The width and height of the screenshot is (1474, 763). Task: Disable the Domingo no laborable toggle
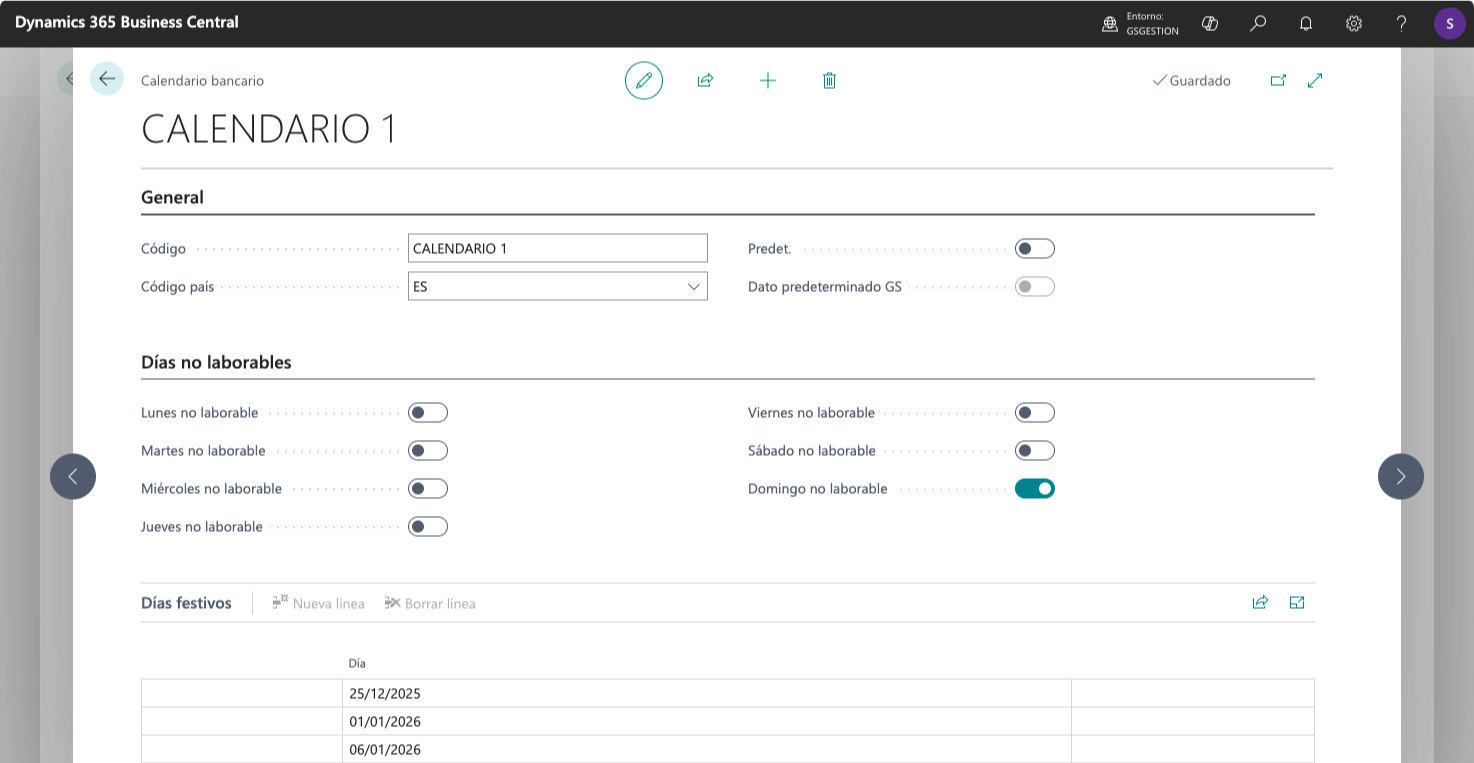click(1034, 489)
